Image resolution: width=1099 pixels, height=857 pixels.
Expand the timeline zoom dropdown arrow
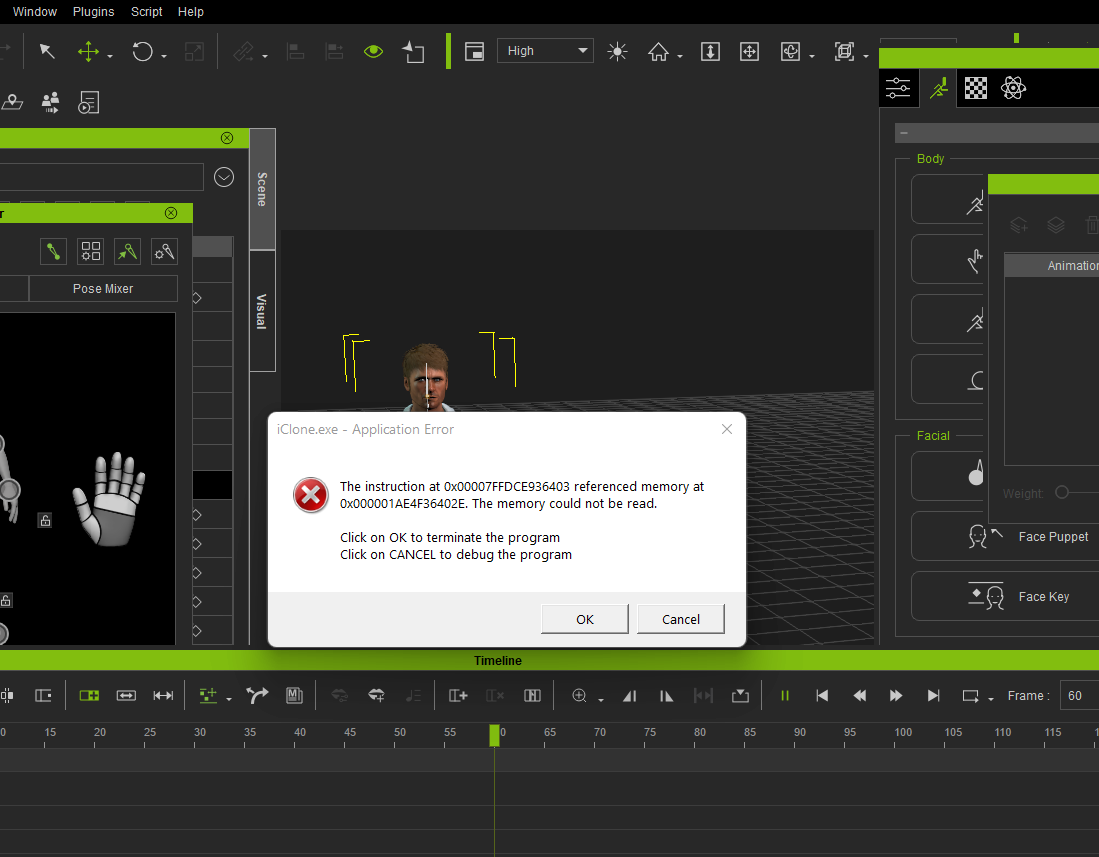coord(601,699)
